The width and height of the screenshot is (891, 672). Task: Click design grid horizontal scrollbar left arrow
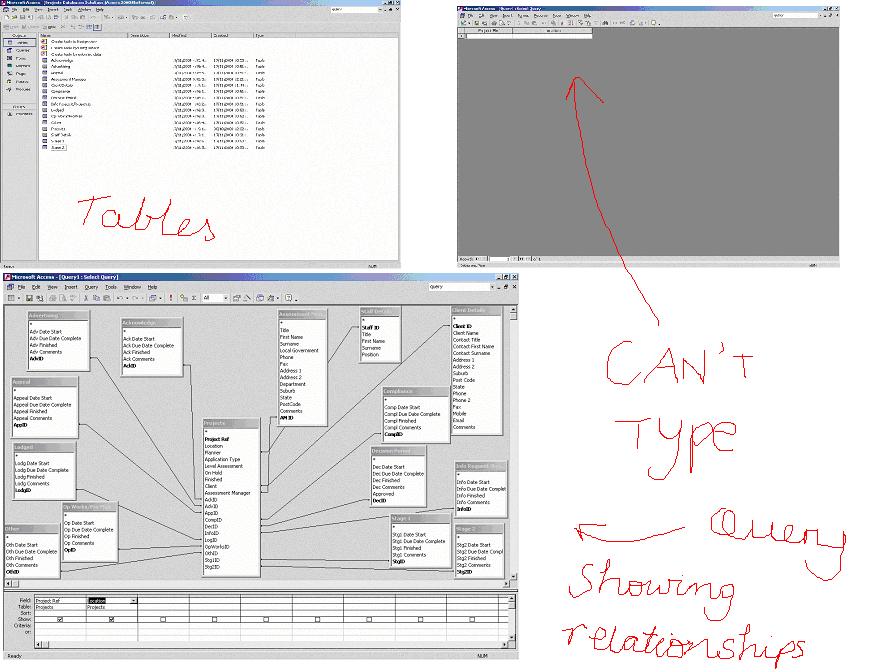(39, 645)
